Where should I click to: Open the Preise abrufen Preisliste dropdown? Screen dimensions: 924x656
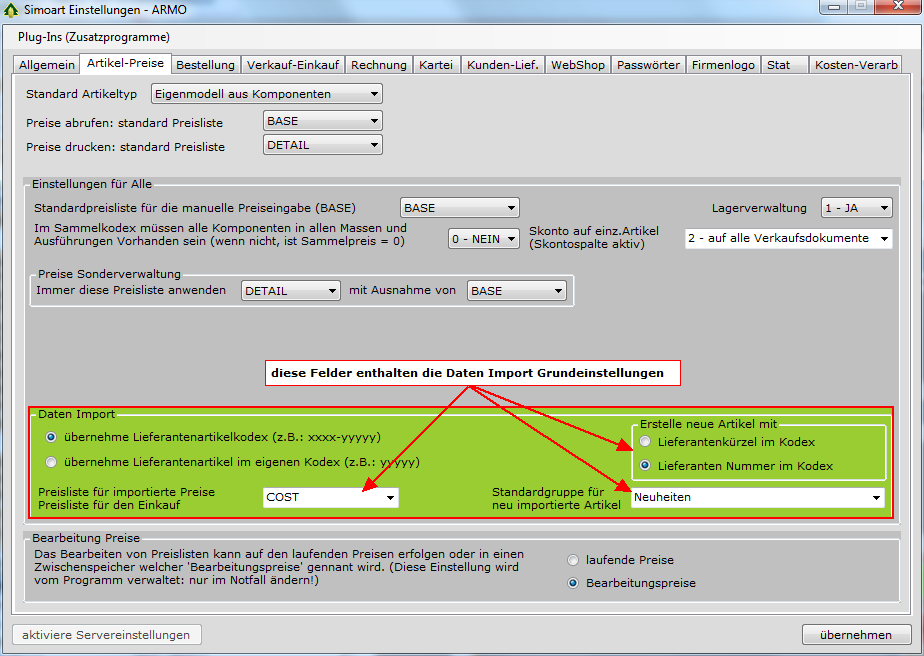[322, 121]
